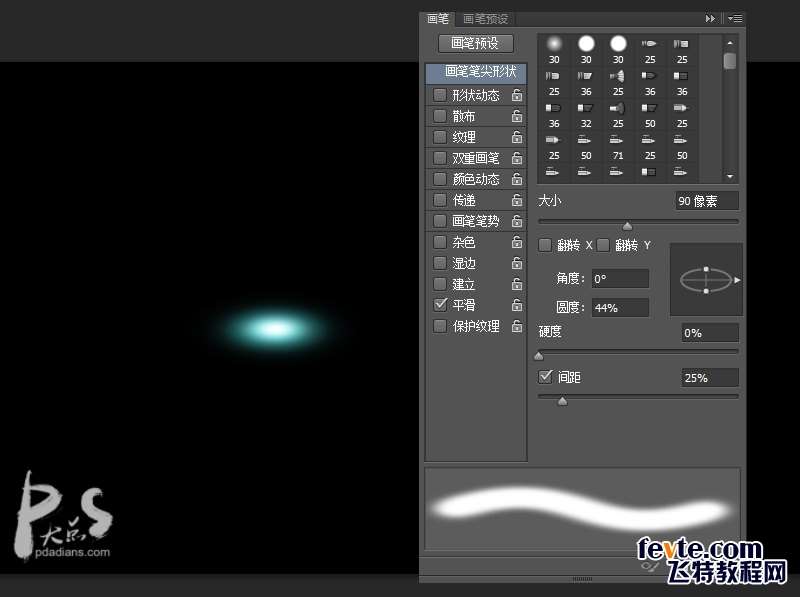800x597 pixels.
Task: Click the lock icon next to 平滑
Action: pyautogui.click(x=517, y=305)
